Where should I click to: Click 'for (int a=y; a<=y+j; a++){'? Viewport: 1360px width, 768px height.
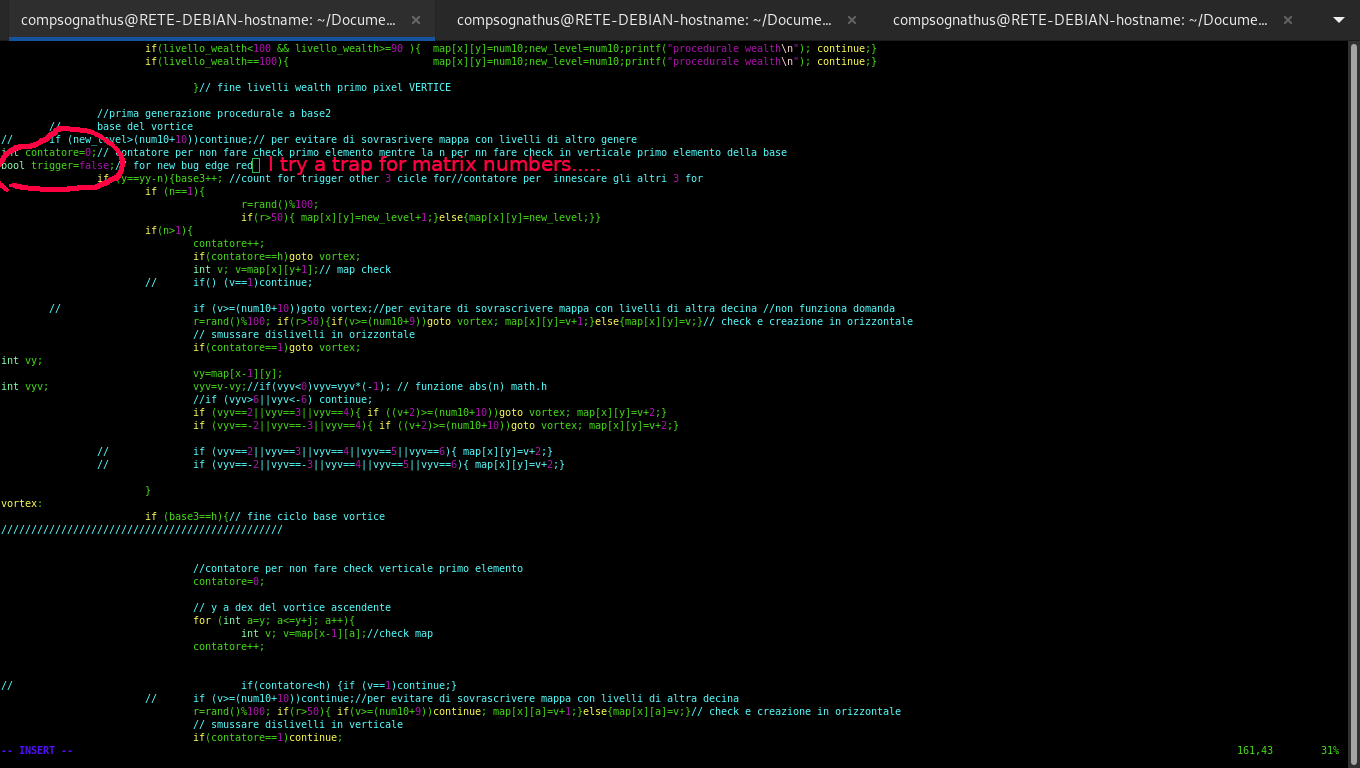click(274, 621)
